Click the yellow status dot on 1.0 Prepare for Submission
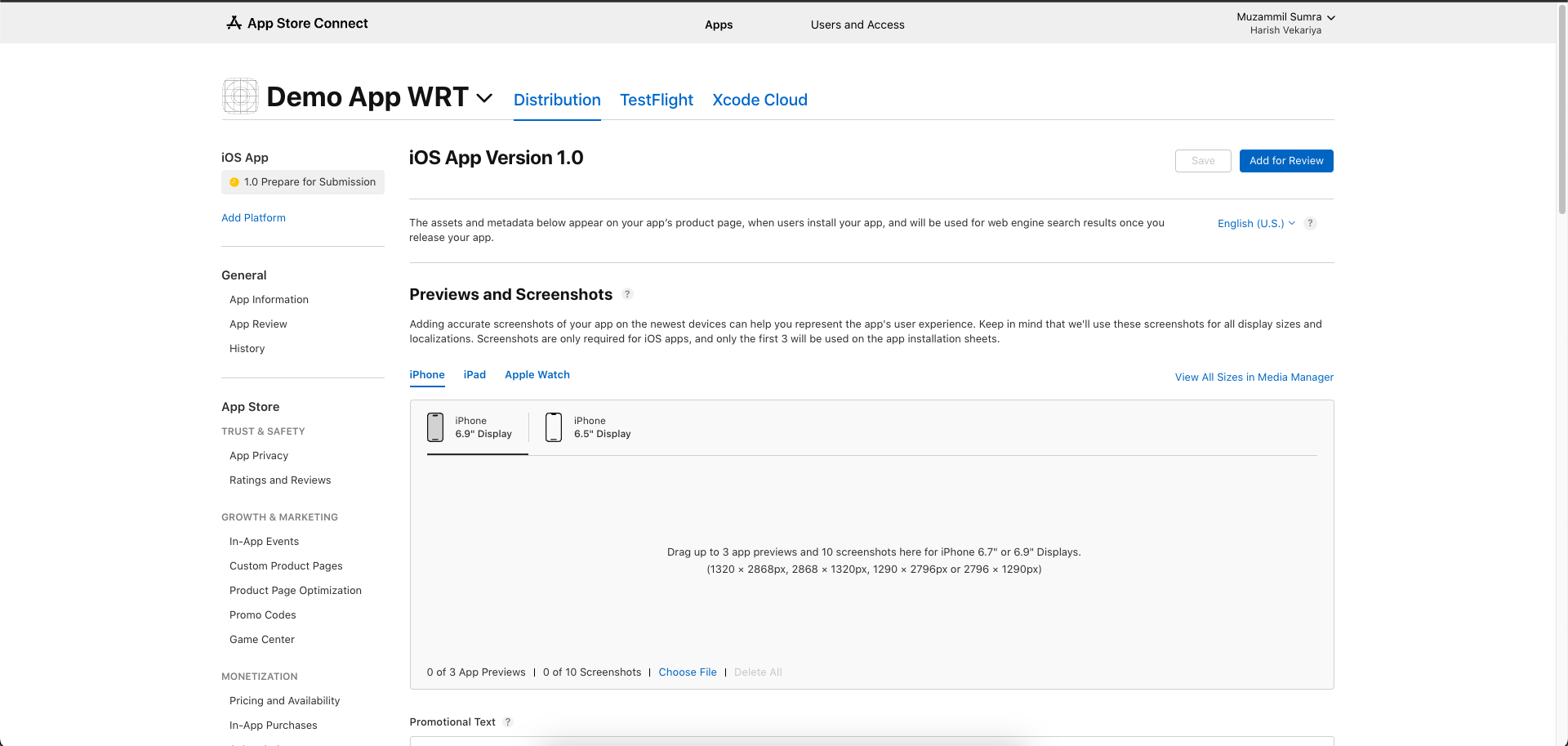 pos(234,182)
